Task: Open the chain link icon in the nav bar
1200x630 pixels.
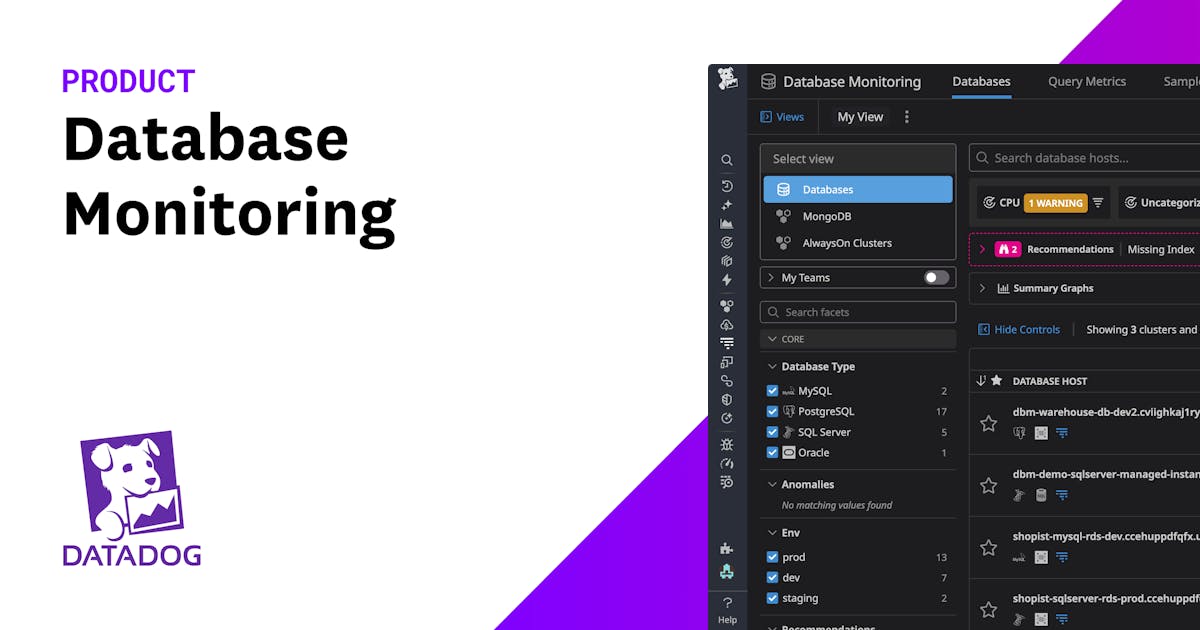Action: click(x=727, y=381)
